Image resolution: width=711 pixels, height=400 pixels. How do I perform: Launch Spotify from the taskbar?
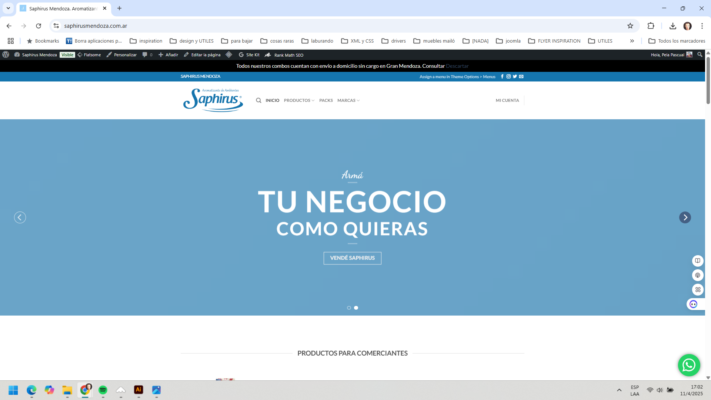[x=103, y=390]
